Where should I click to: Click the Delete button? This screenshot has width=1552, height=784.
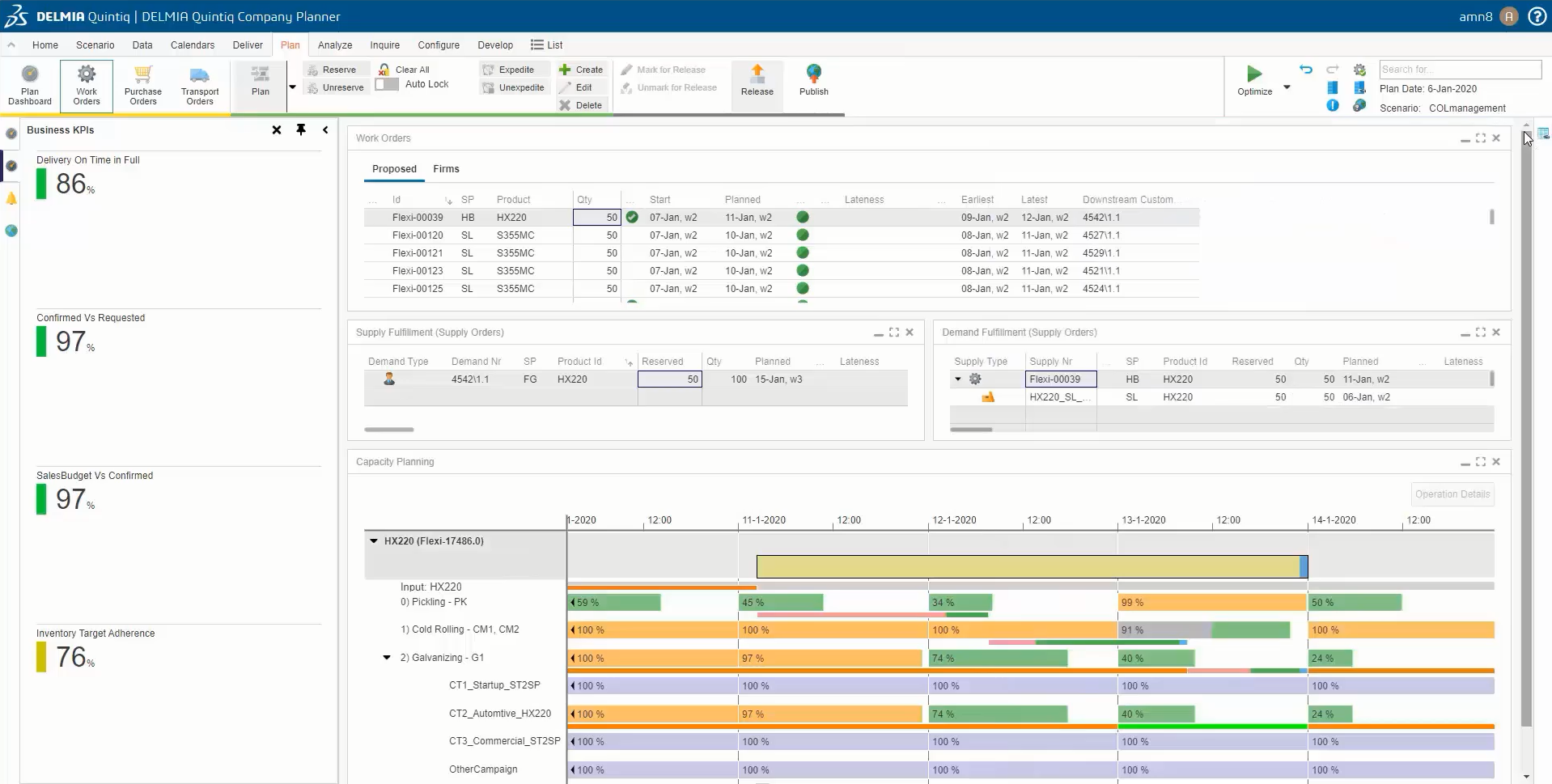(581, 104)
